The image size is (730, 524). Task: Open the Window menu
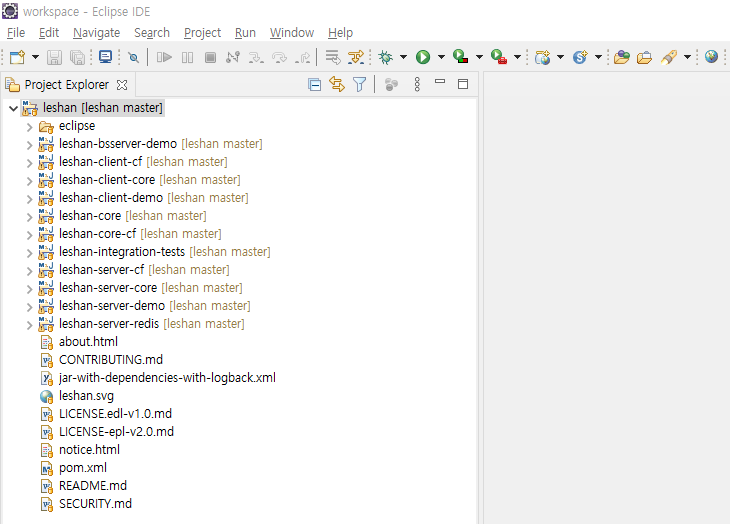pyautogui.click(x=292, y=33)
